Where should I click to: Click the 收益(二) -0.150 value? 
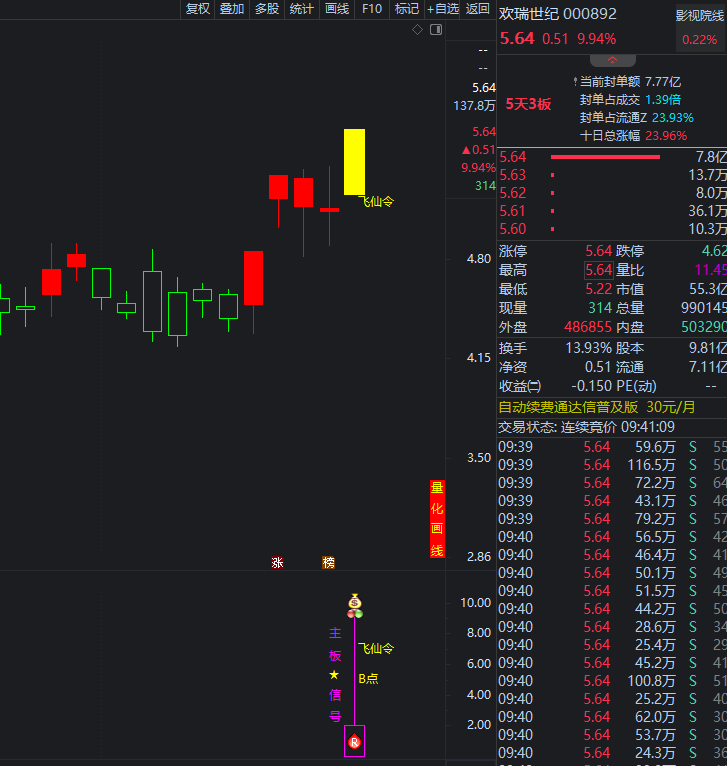coord(592,386)
